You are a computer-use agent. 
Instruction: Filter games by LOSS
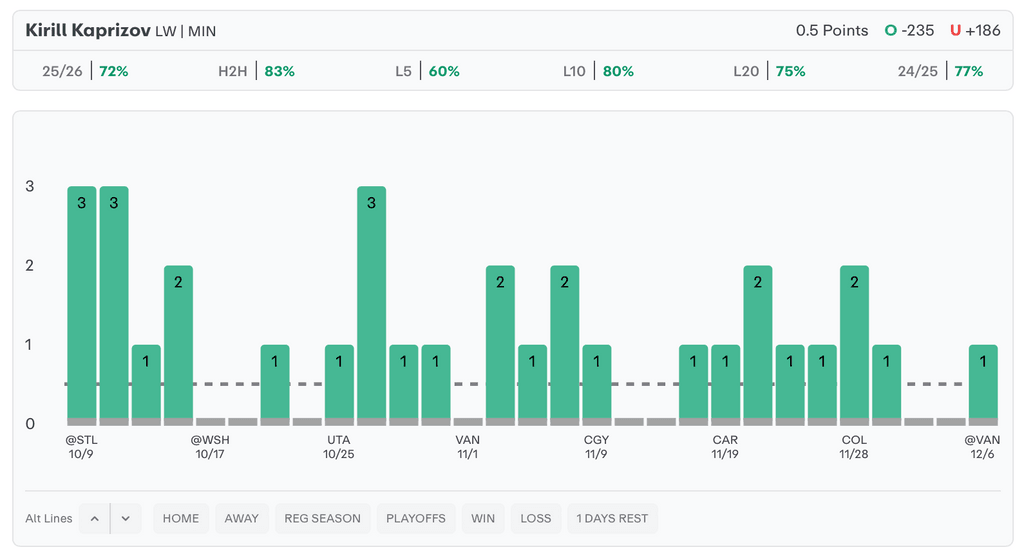coord(535,518)
